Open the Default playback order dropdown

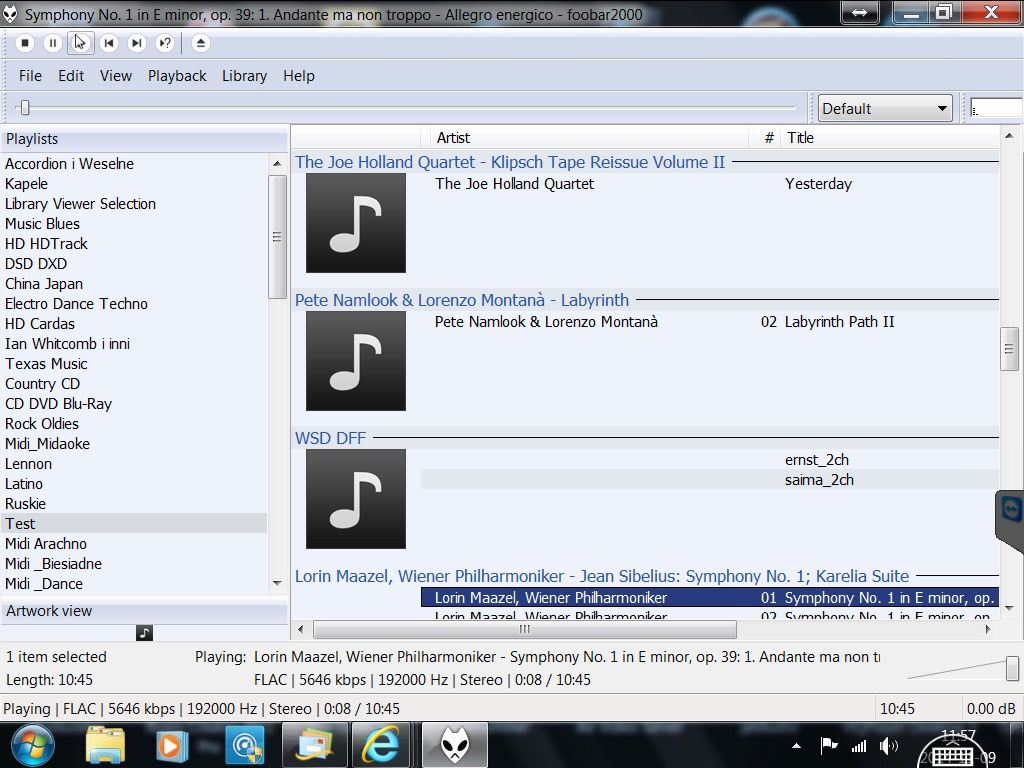pos(885,108)
